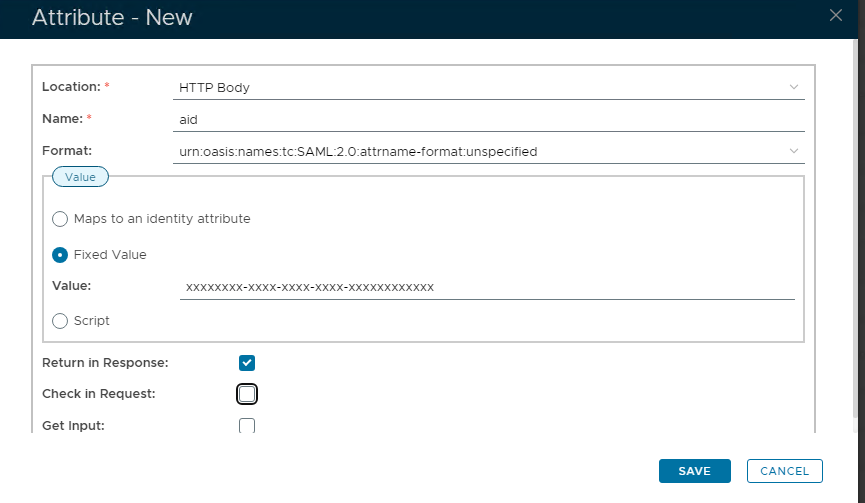Close the Attribute - New dialog

click(x=836, y=14)
